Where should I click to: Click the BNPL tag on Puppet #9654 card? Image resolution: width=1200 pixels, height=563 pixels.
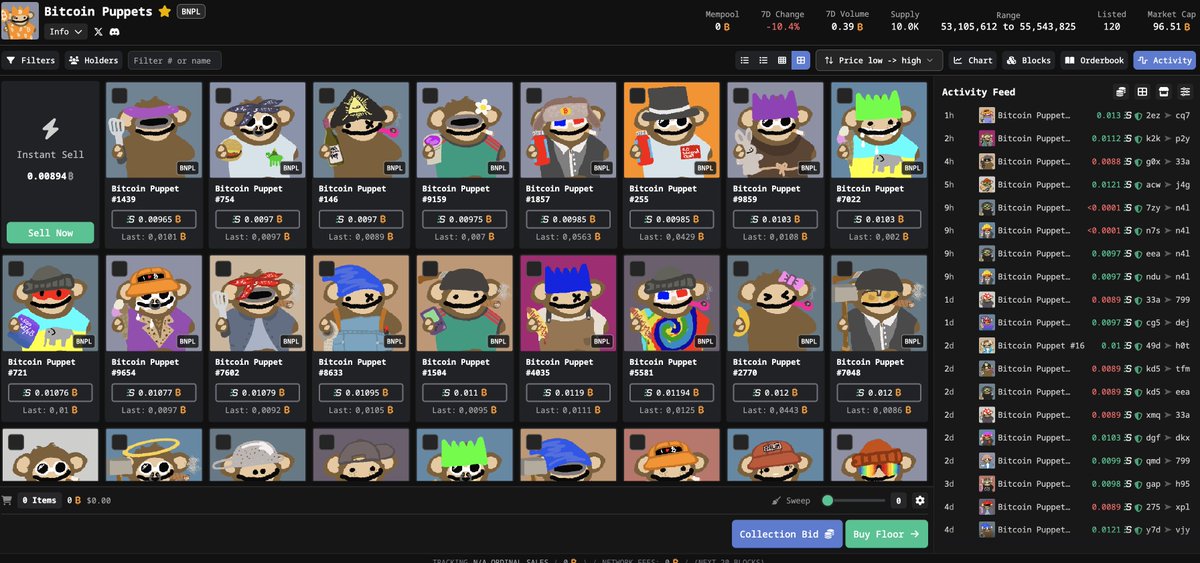pyautogui.click(x=188, y=341)
